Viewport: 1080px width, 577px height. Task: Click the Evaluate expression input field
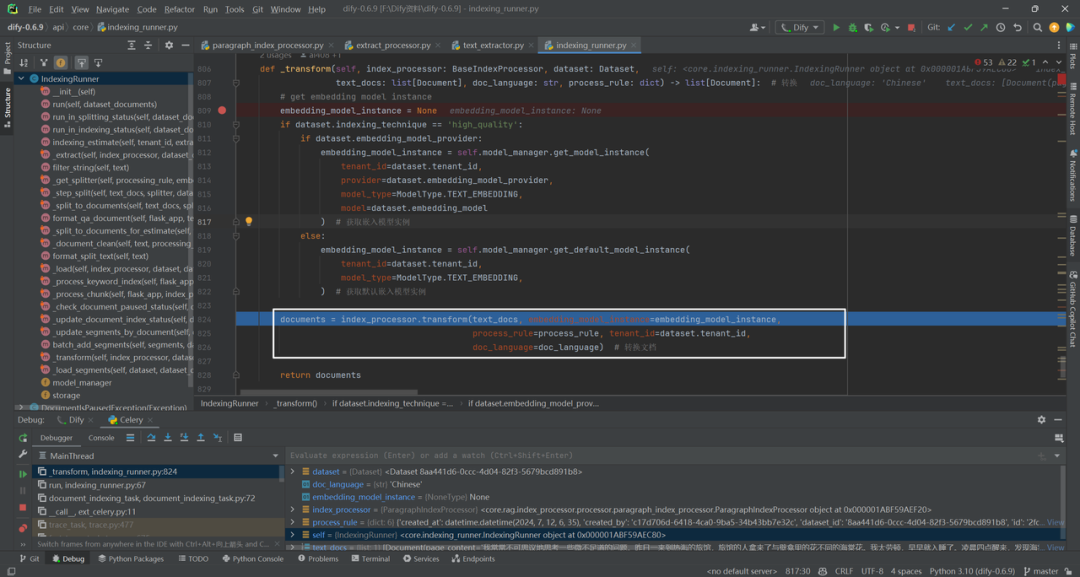(661, 456)
